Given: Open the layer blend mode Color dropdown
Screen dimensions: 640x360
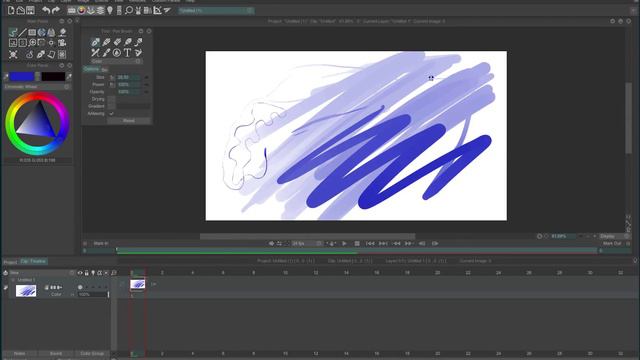Looking at the screenshot, I should pos(56,294).
